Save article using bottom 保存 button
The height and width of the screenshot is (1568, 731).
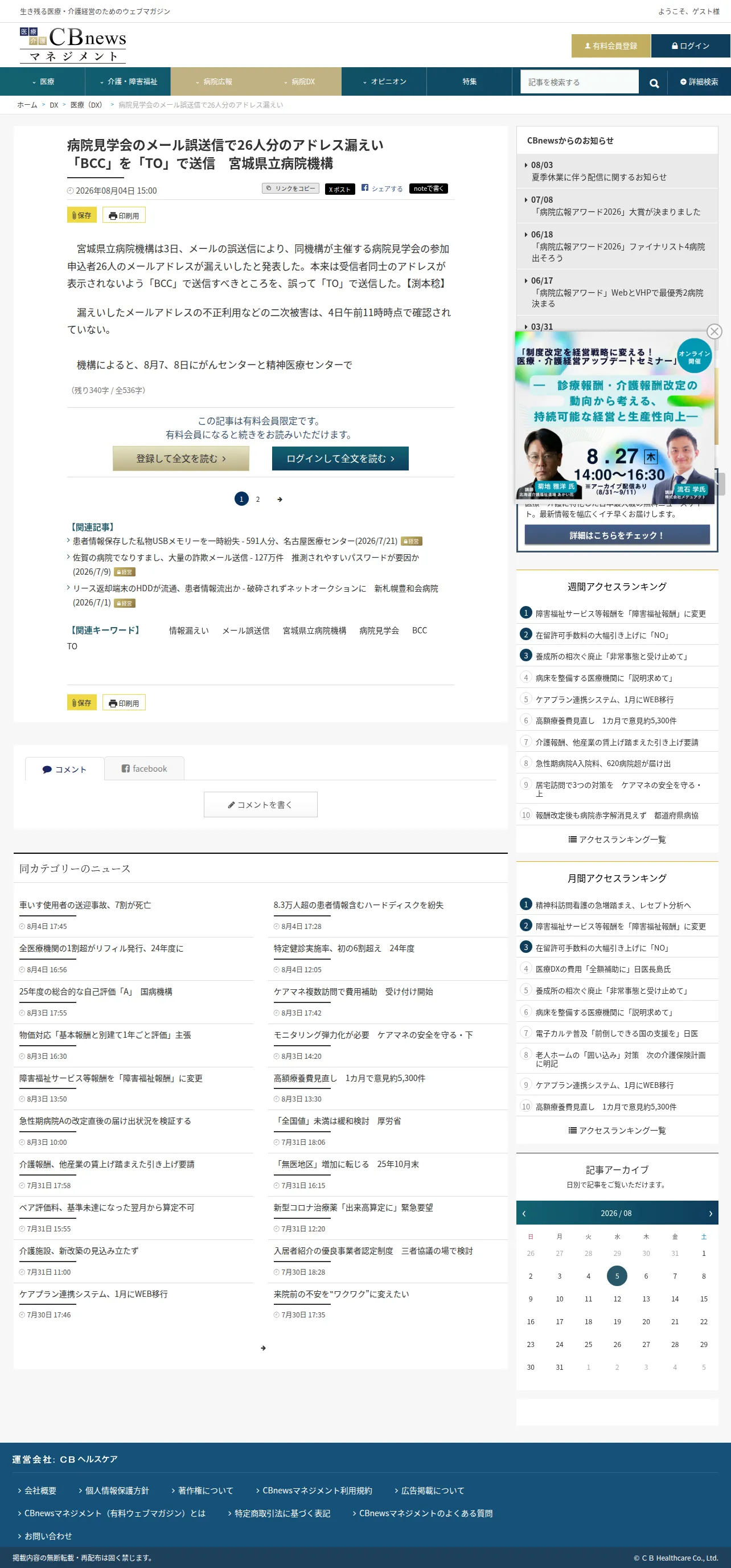(x=81, y=702)
